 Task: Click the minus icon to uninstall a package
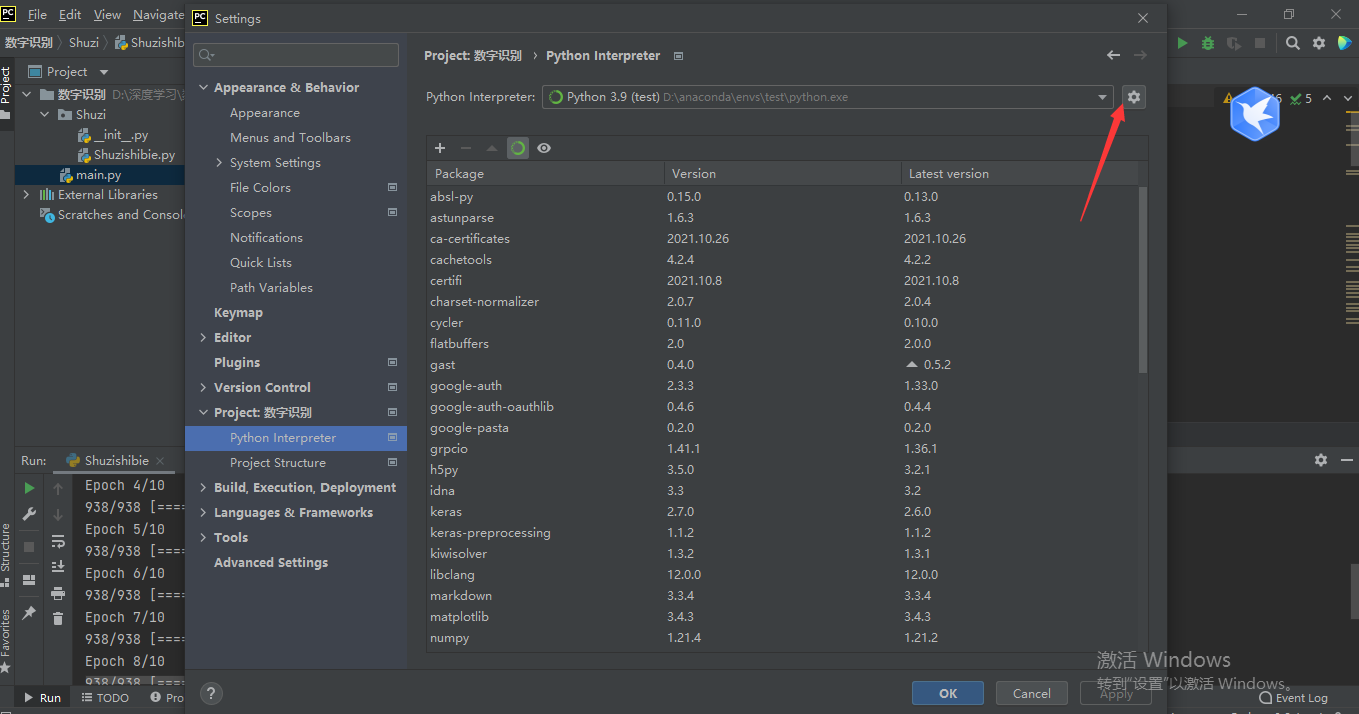pos(466,148)
